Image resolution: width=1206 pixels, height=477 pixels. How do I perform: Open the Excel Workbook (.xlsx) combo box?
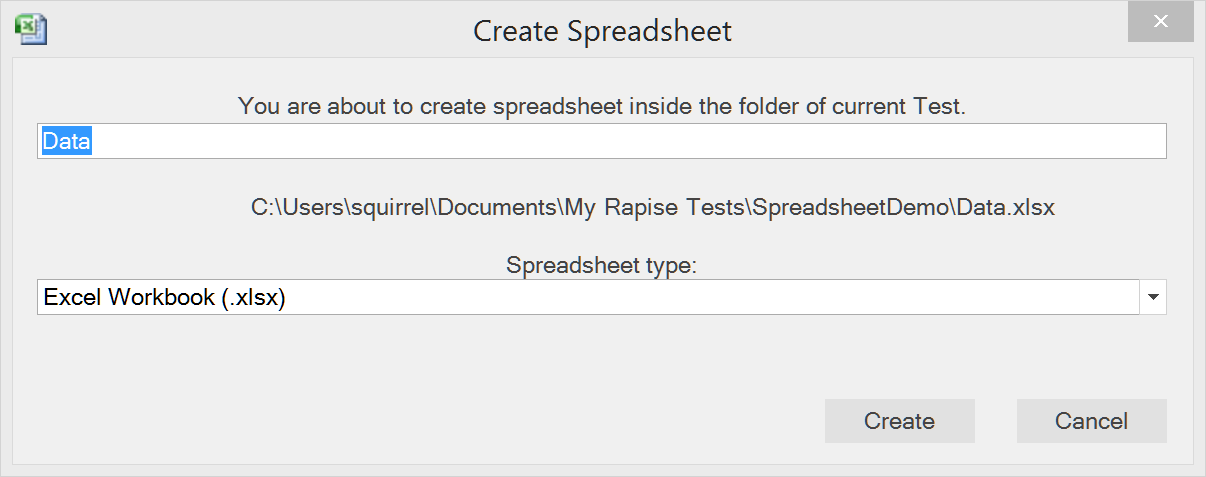tap(588, 297)
